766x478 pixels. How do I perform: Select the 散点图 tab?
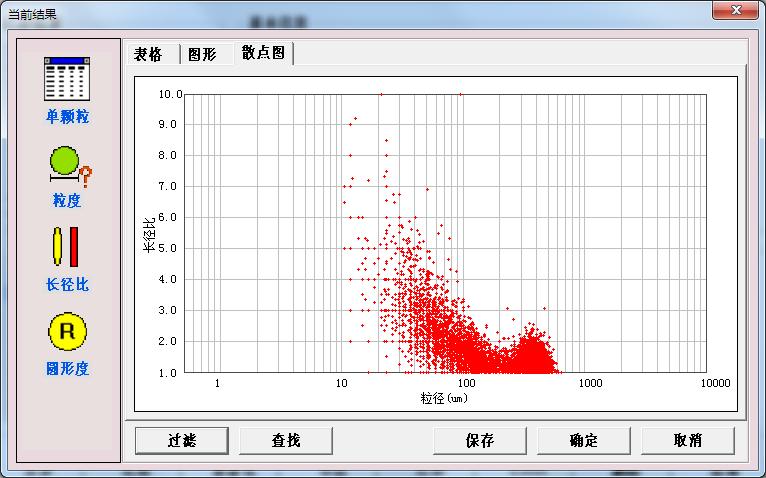[x=262, y=53]
